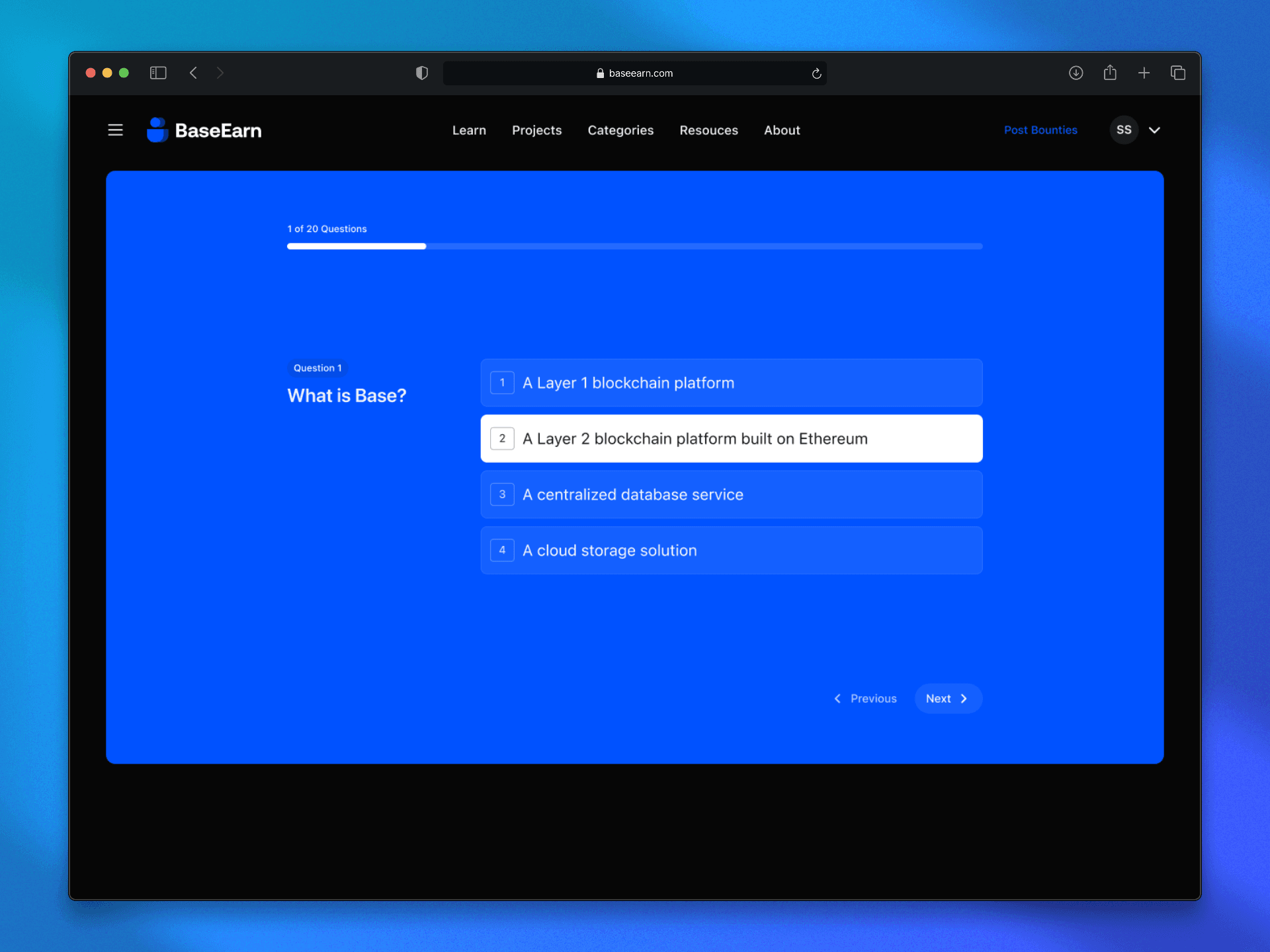1270x952 pixels.
Task: Click the baseearn.com address bar
Action: 634,73
